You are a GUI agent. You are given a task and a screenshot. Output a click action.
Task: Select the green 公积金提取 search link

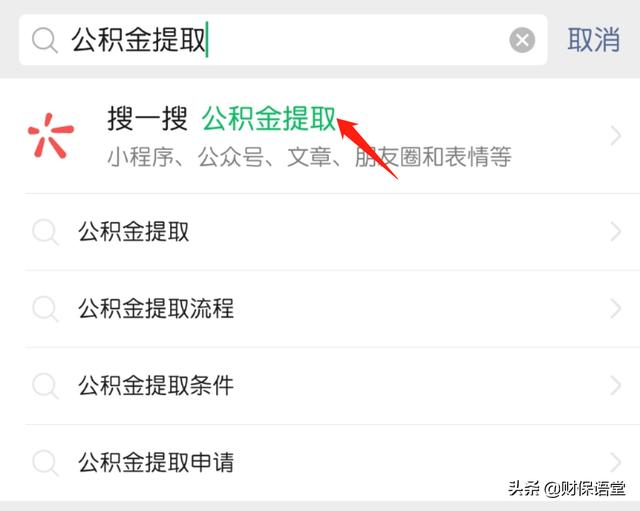269,119
